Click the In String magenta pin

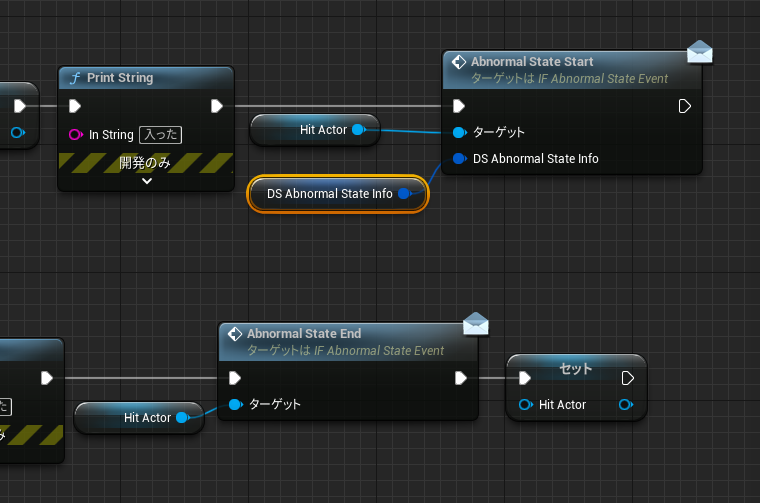tap(76, 134)
